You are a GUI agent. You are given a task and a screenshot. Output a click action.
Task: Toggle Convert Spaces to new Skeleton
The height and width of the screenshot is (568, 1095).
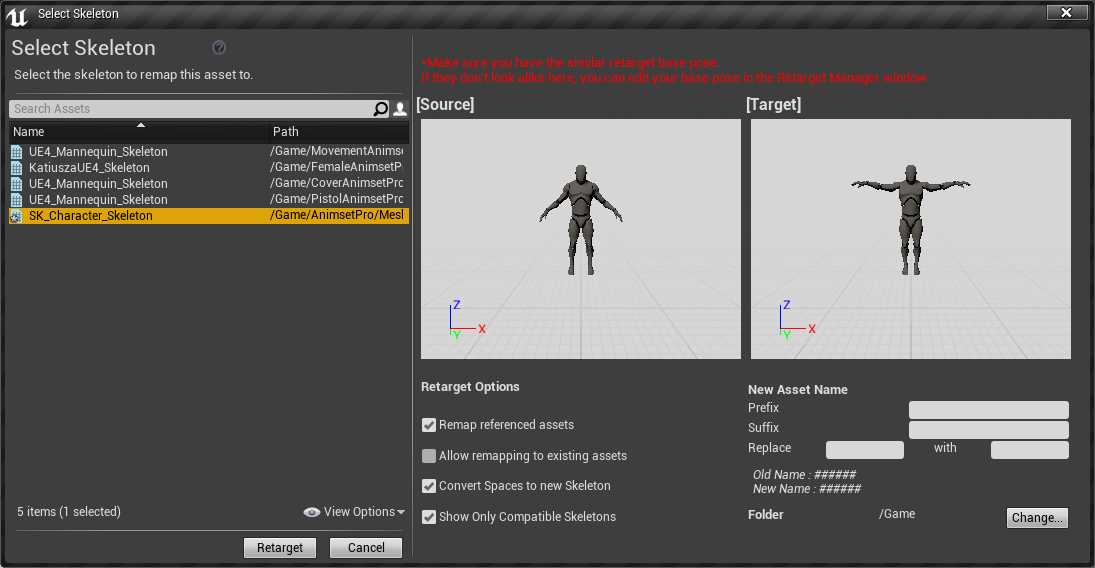coord(429,486)
